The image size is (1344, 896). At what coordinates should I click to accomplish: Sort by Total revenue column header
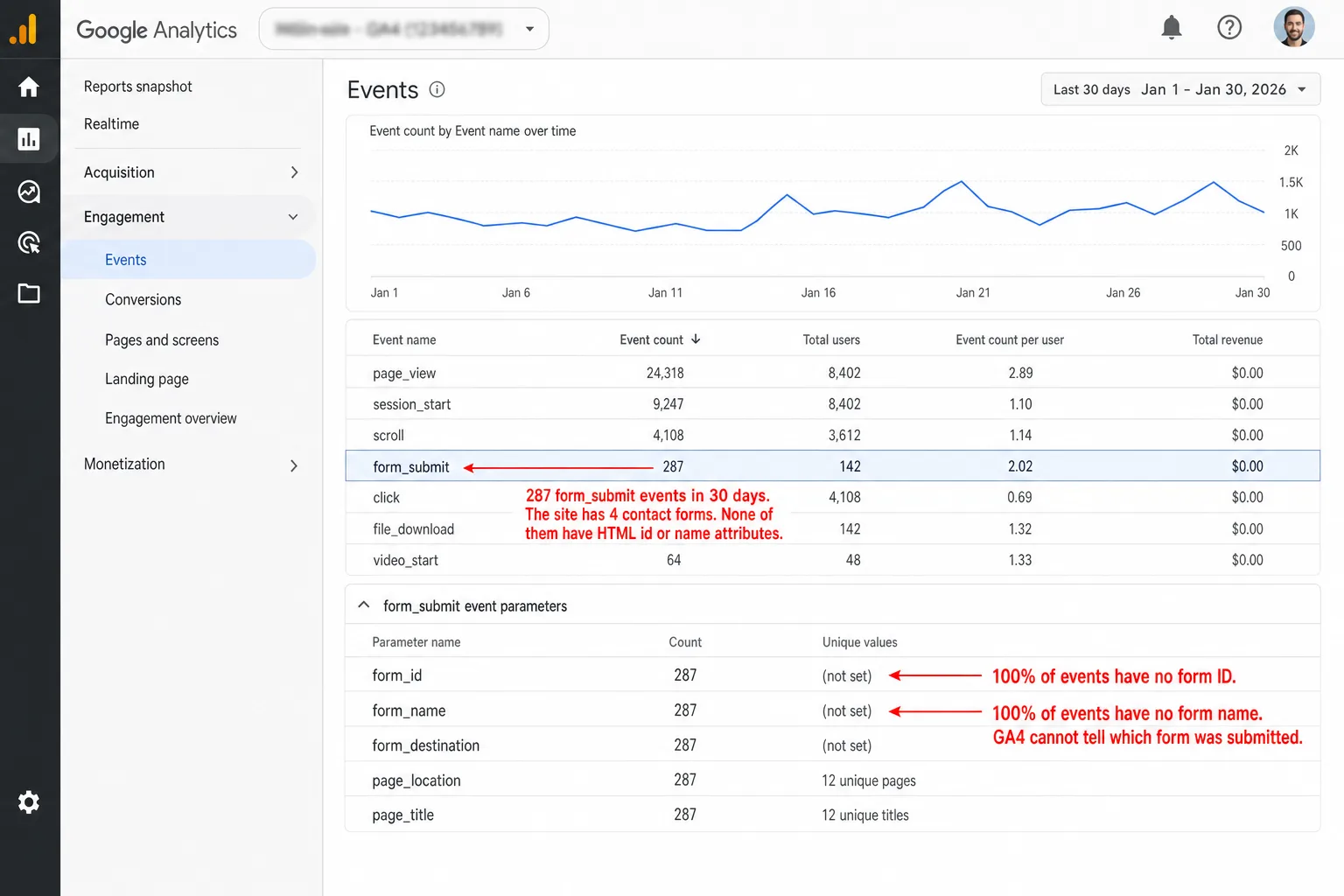1227,339
